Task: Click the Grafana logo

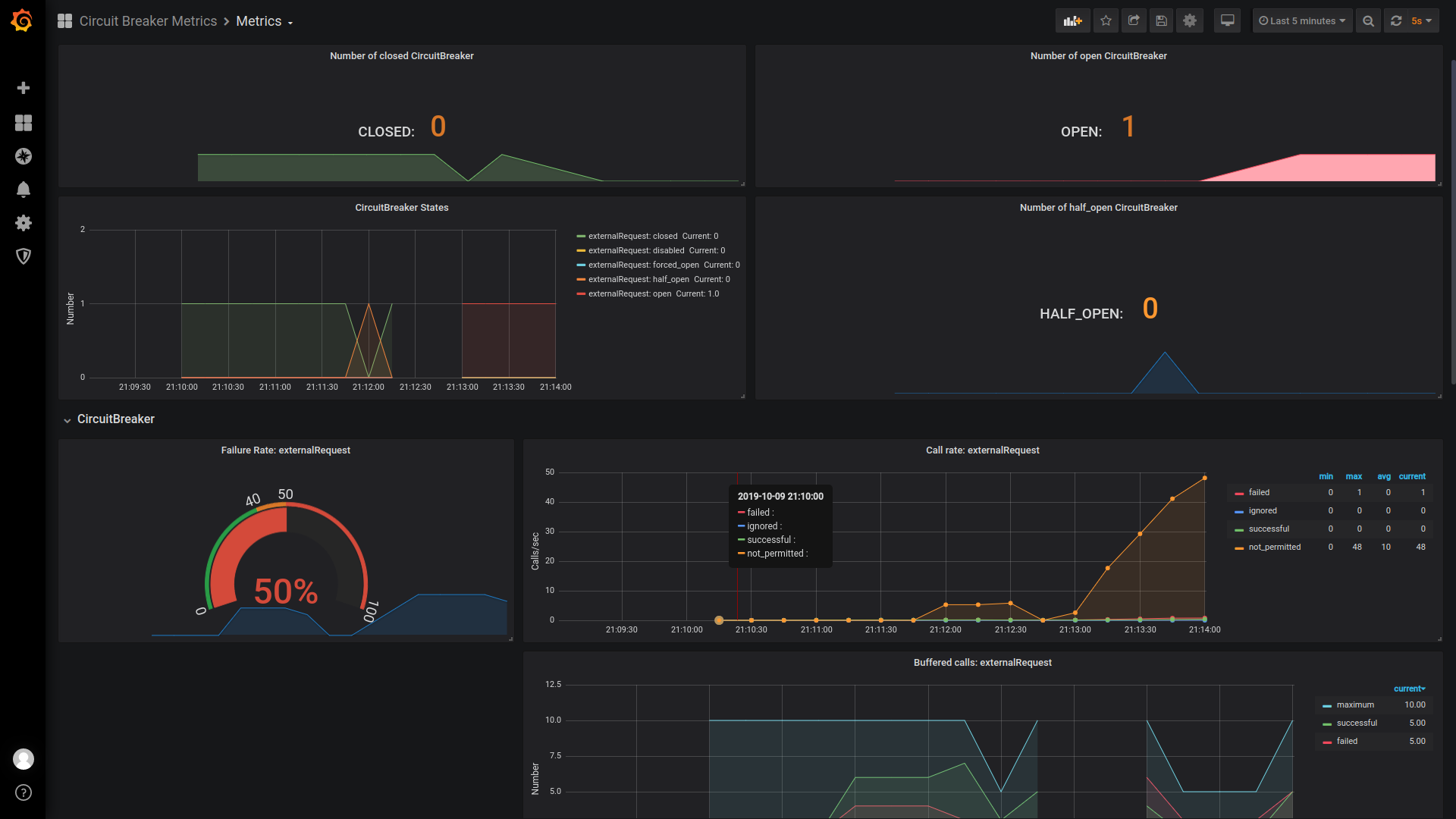Action: 22,20
